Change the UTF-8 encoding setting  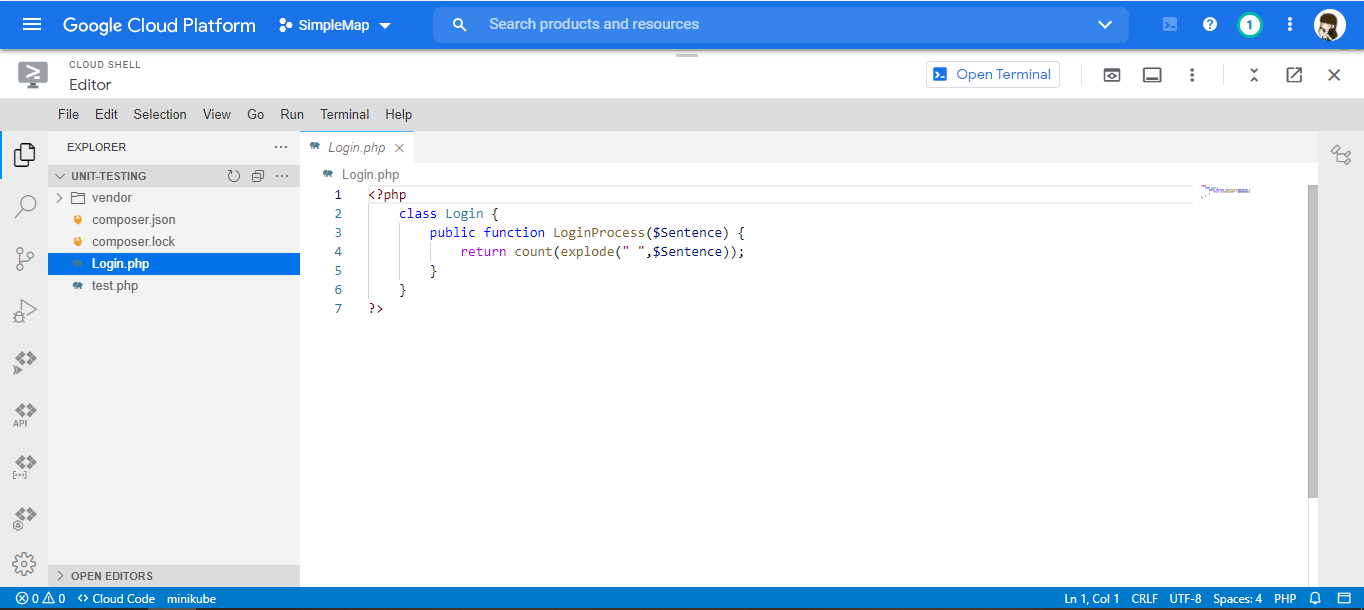1185,599
